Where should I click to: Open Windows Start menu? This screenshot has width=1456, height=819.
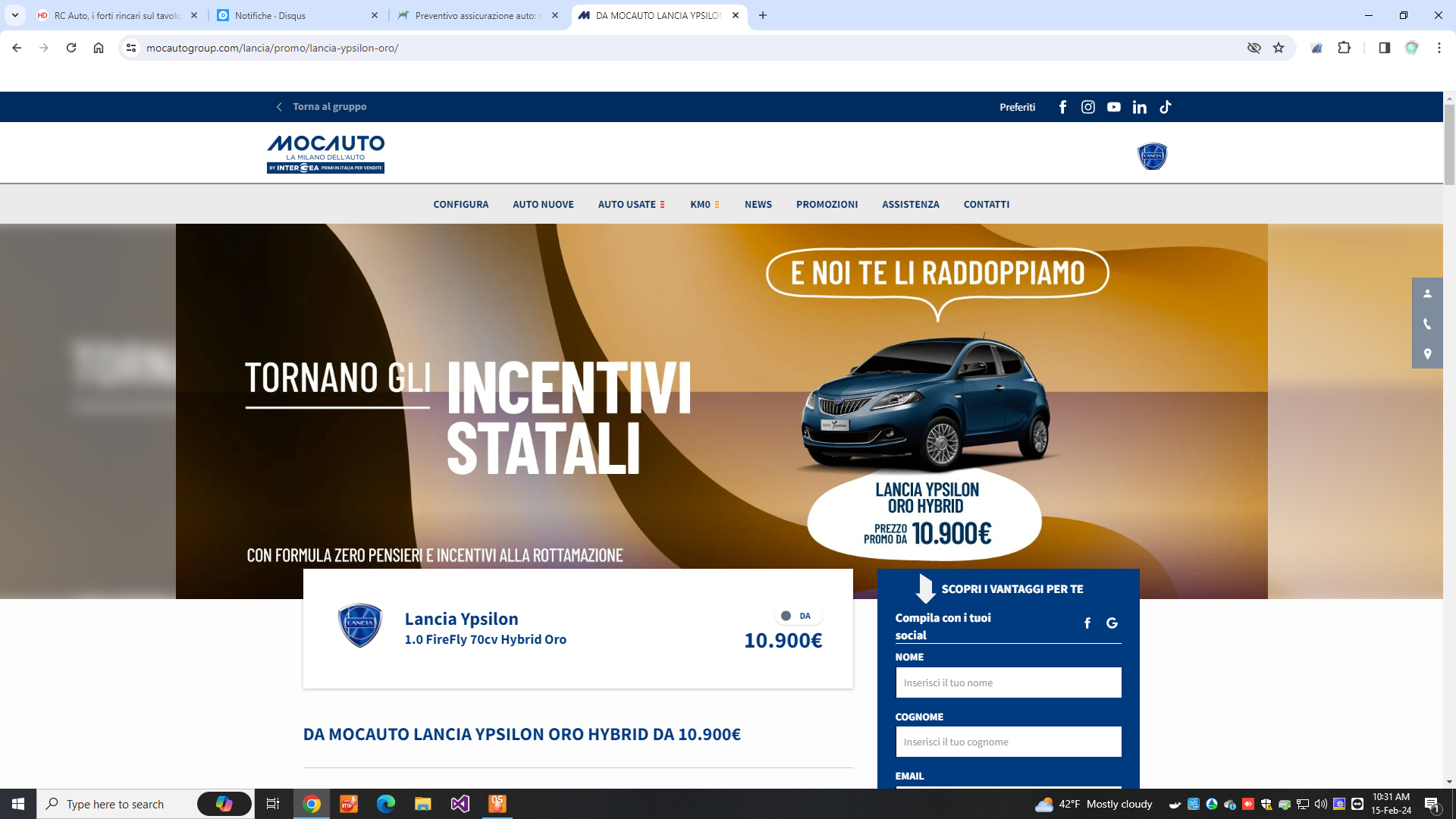tap(18, 804)
